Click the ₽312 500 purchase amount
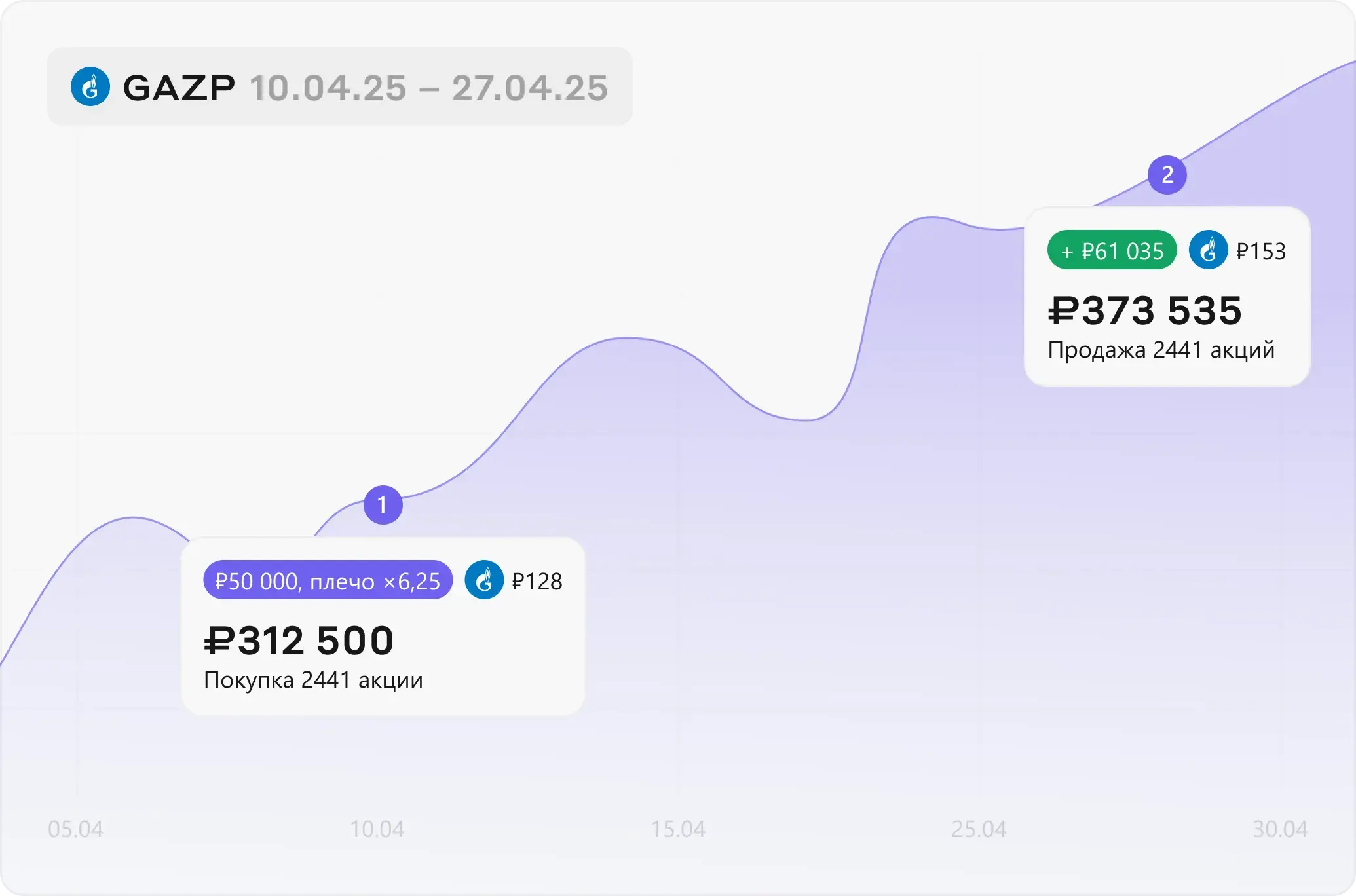The height and width of the screenshot is (896, 1356). pyautogui.click(x=299, y=640)
